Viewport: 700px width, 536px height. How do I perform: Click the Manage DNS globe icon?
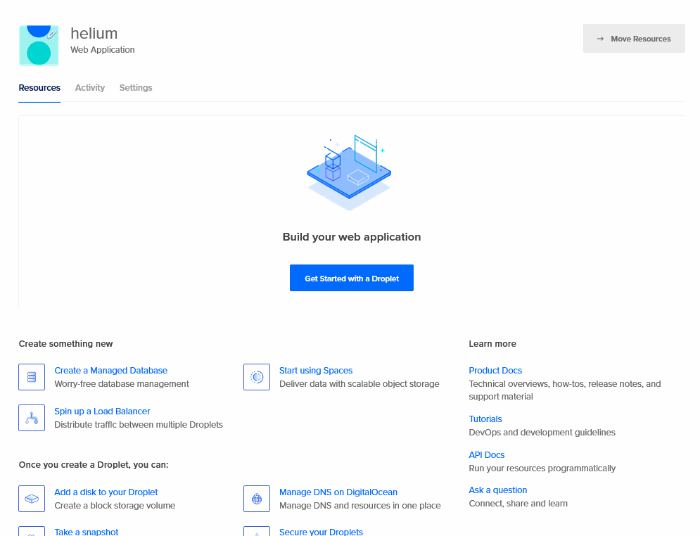257,498
